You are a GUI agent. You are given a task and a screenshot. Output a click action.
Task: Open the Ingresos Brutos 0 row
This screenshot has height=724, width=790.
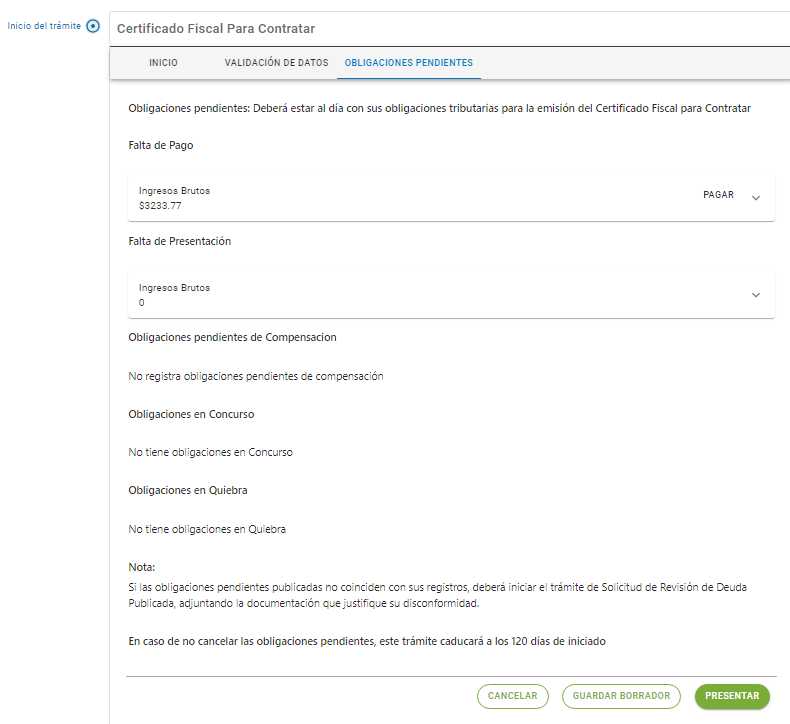[x=451, y=295]
